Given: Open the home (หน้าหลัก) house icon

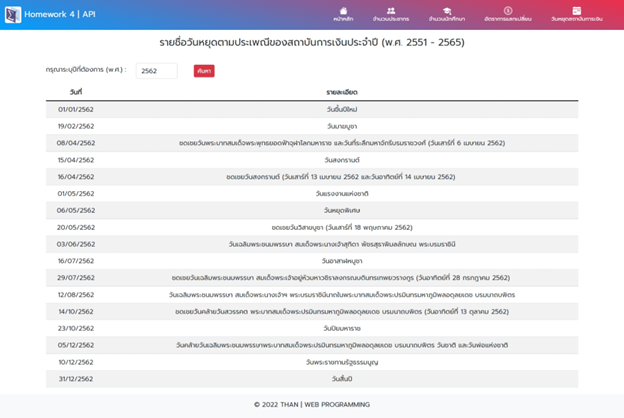Looking at the screenshot, I should 343,11.
